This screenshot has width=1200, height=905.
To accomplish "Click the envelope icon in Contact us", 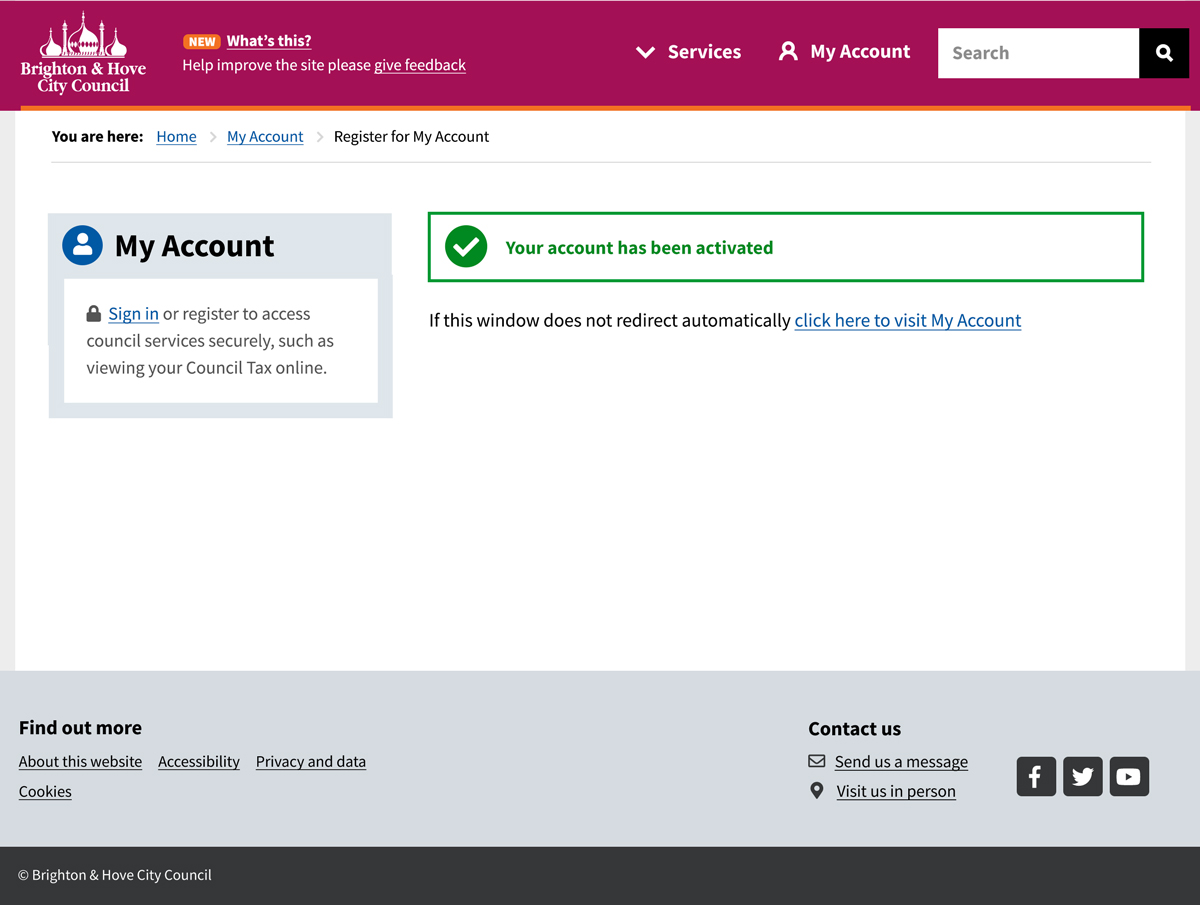I will 817,761.
